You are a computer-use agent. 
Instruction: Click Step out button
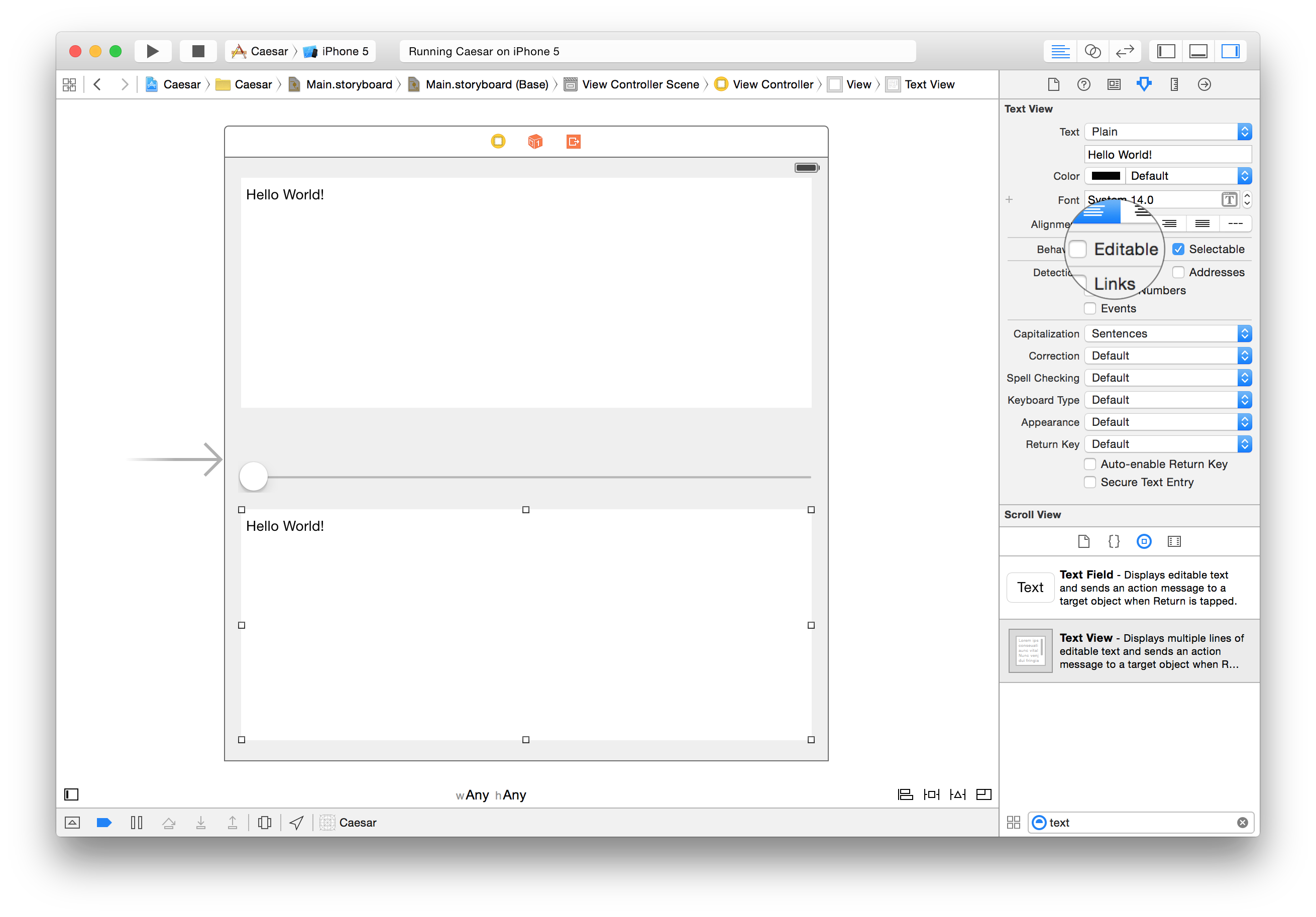(233, 823)
